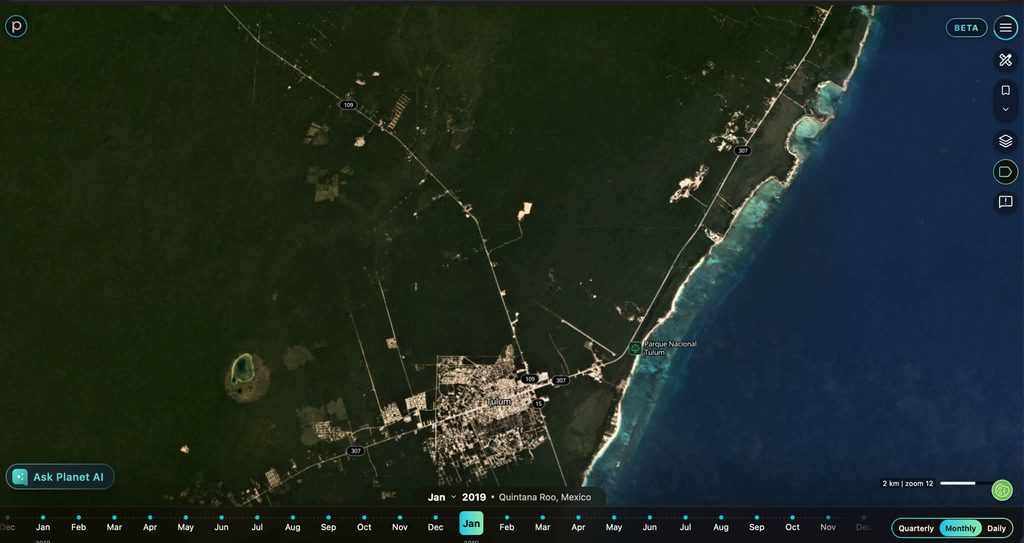This screenshot has width=1024, height=543.
Task: Click the 2019 year selector above the timeline
Action: coord(474,497)
